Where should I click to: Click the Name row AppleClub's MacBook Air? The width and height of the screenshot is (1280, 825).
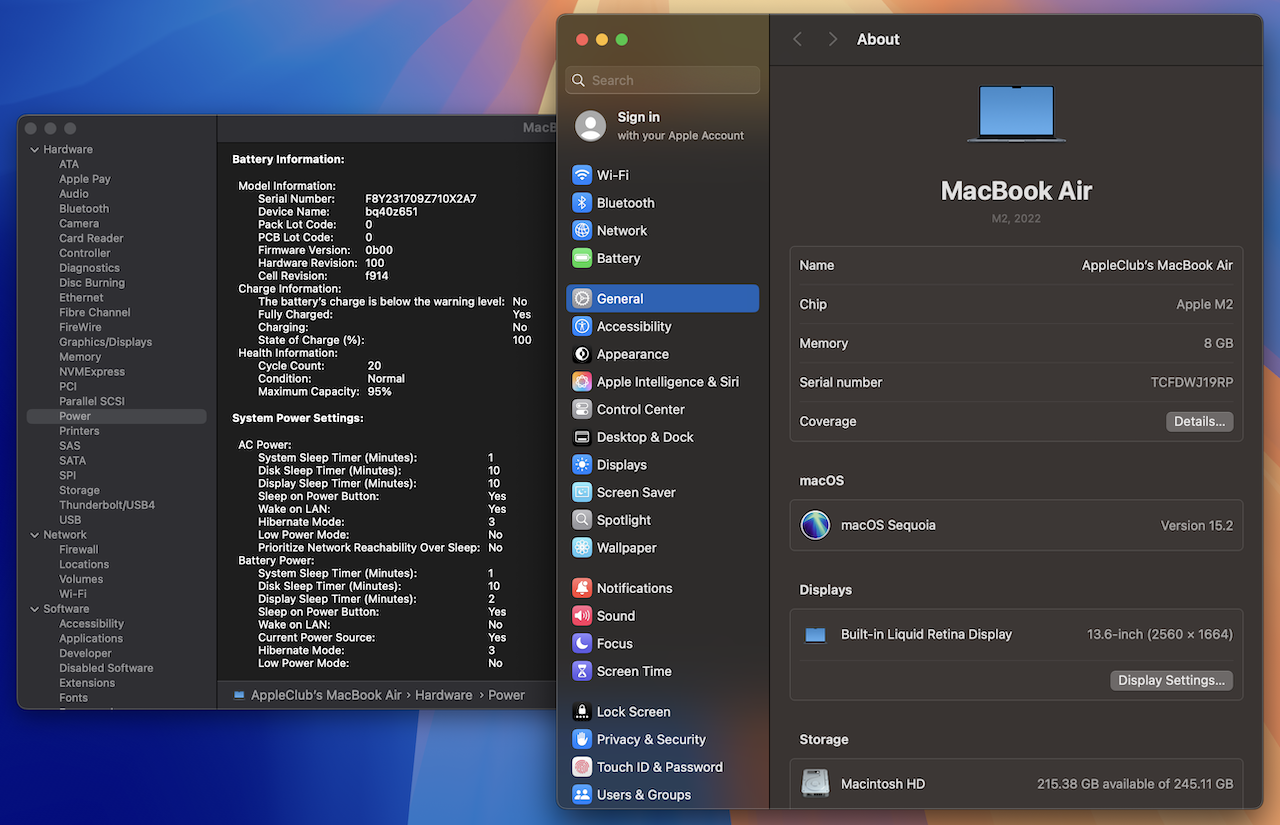(x=1016, y=266)
